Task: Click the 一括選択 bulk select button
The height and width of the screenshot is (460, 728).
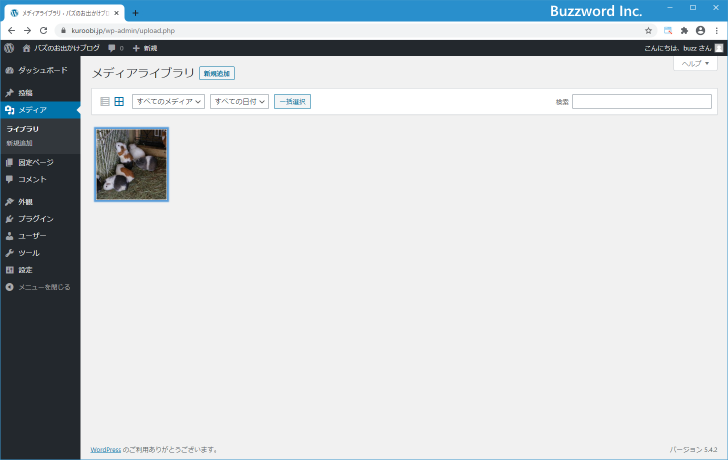Action: click(292, 101)
